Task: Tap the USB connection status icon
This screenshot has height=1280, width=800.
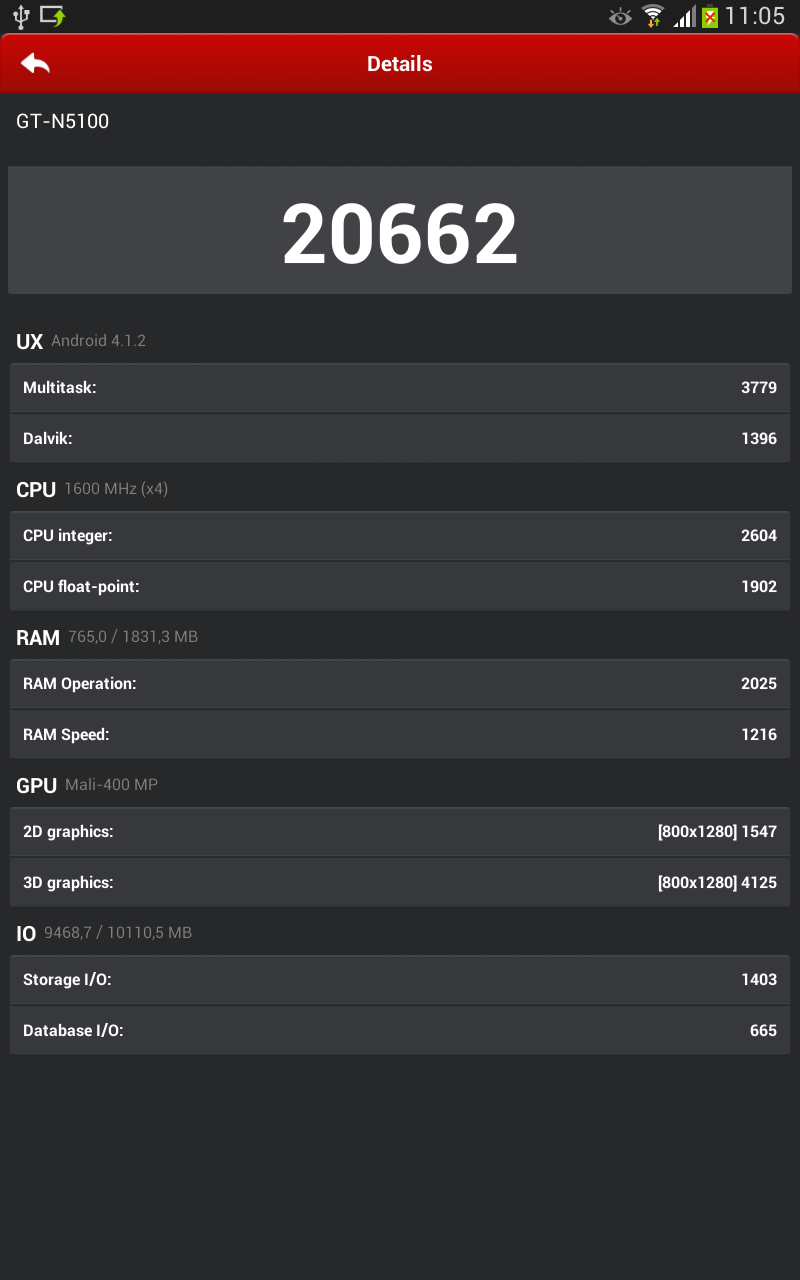Action: (21, 16)
